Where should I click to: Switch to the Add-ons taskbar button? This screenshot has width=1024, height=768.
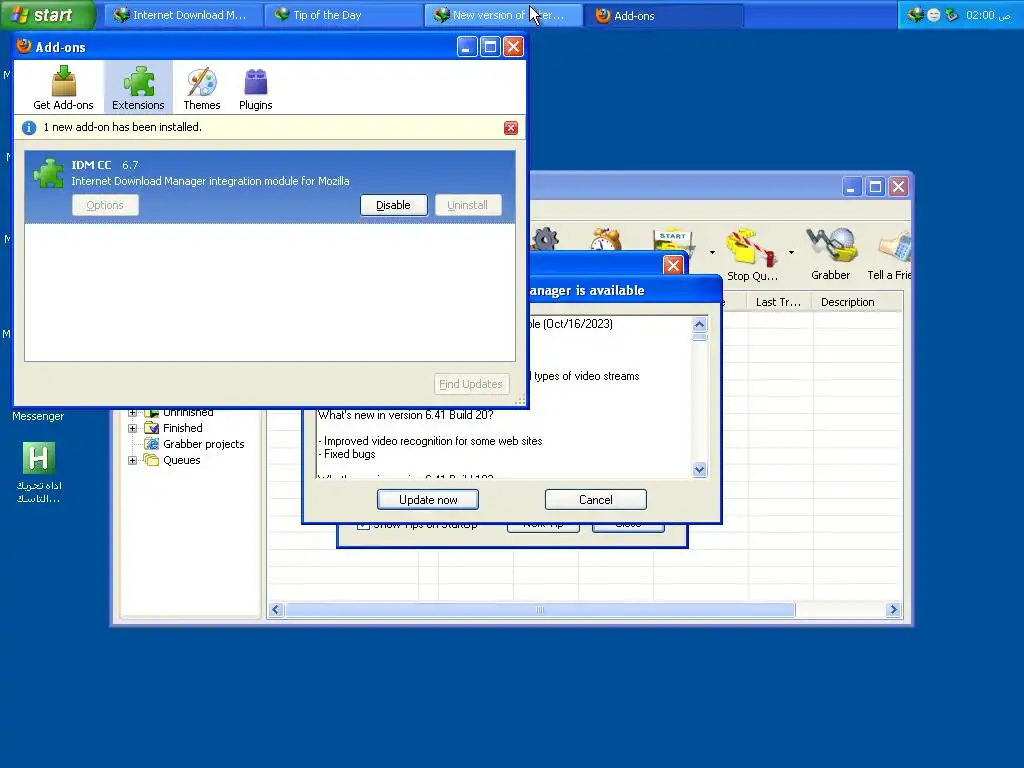coord(663,15)
